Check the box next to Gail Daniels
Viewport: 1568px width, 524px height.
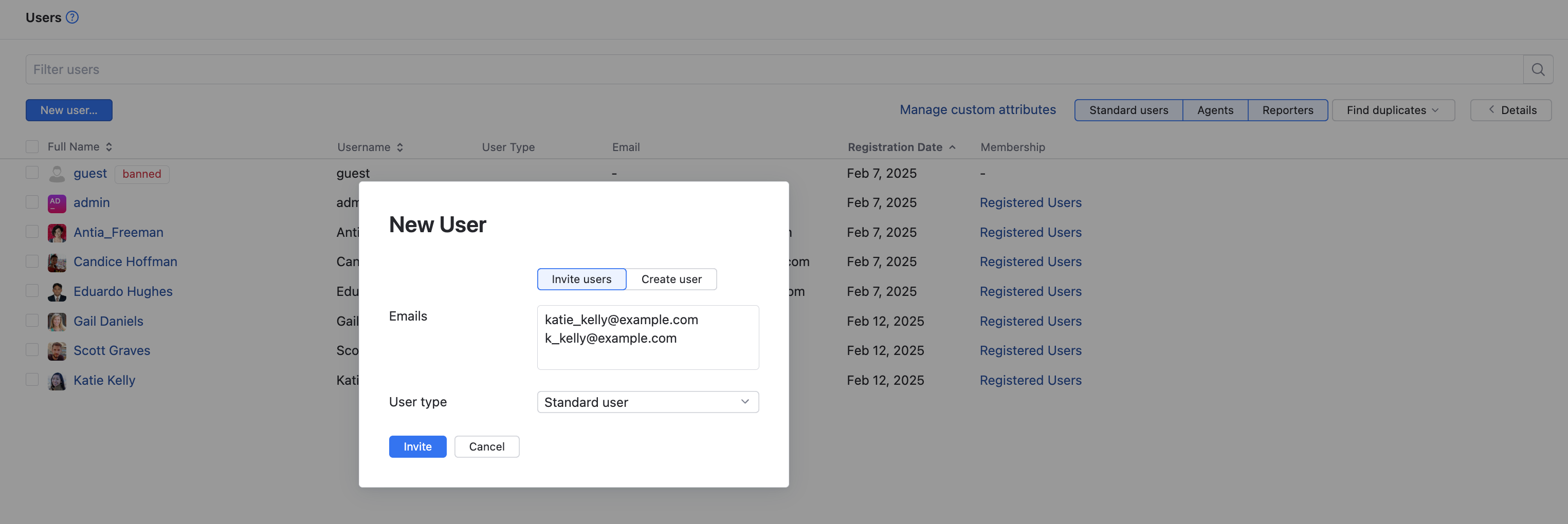(x=32, y=321)
